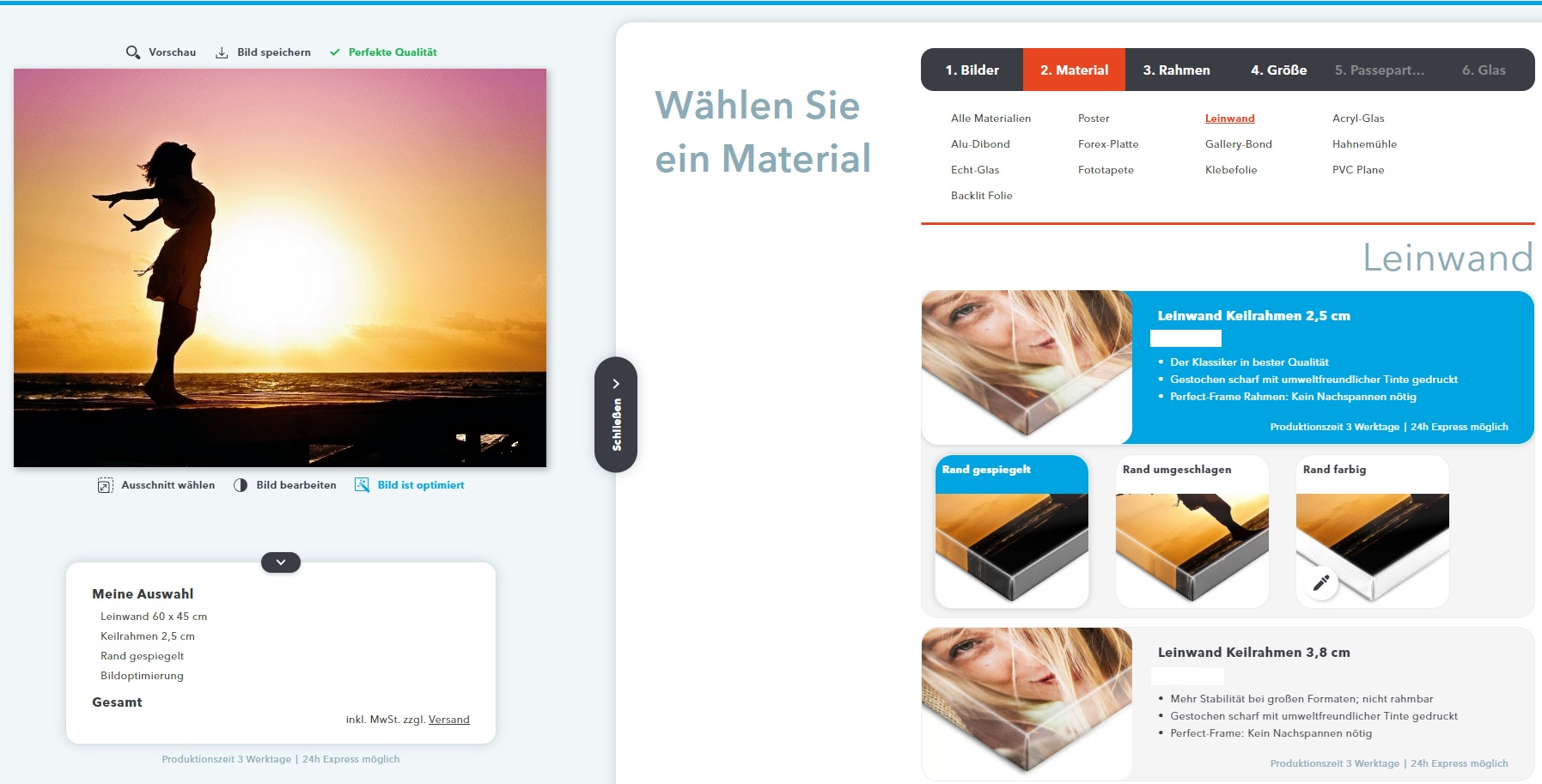Go to the 1. Bilder step tab
Viewport: 1542px width, 784px height.
coord(972,70)
